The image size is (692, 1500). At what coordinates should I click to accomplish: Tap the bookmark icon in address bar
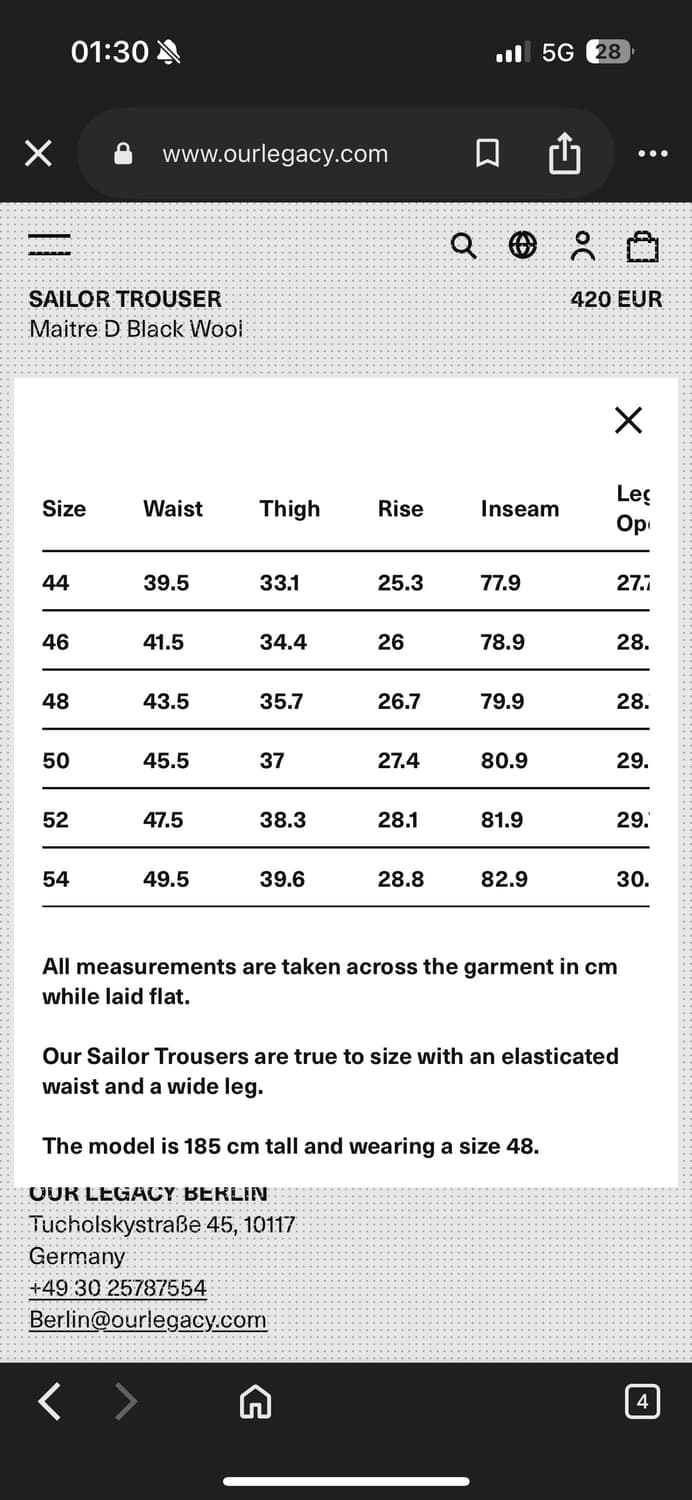pyautogui.click(x=487, y=154)
